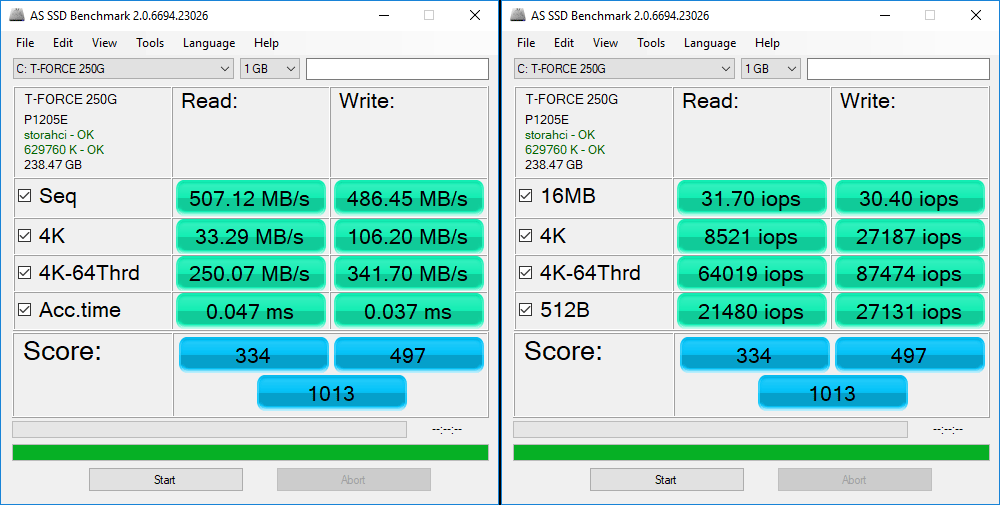Minimize the window showing MB/s results
This screenshot has width=1000, height=505.
click(382, 15)
